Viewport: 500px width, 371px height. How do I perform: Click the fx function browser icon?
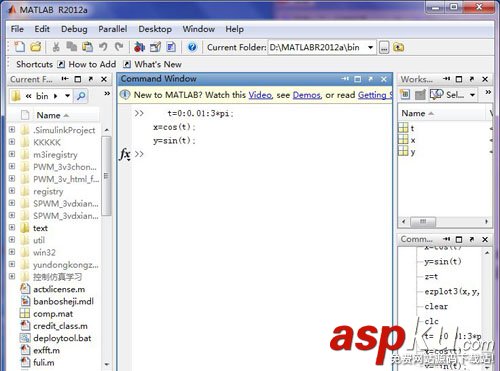[x=125, y=154]
